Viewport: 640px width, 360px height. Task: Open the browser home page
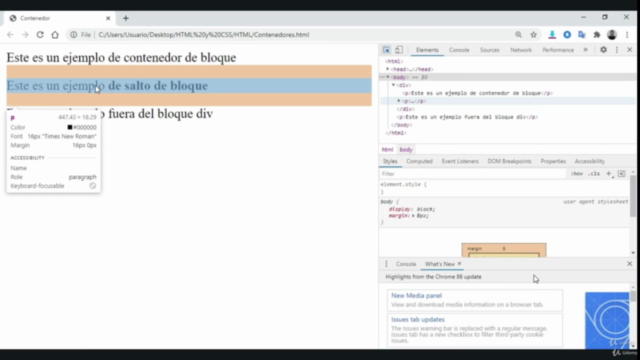pos(55,35)
